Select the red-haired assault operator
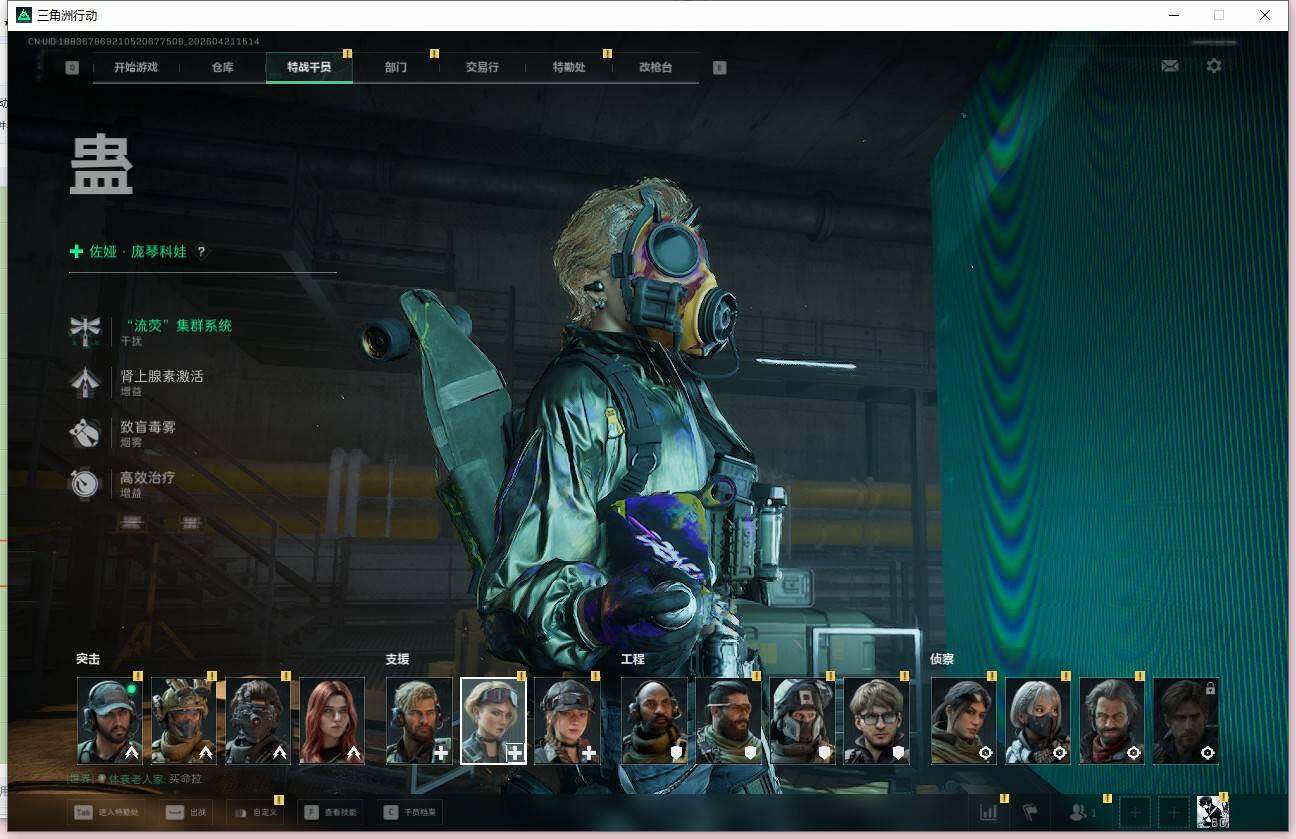The height and width of the screenshot is (839, 1296). point(332,721)
